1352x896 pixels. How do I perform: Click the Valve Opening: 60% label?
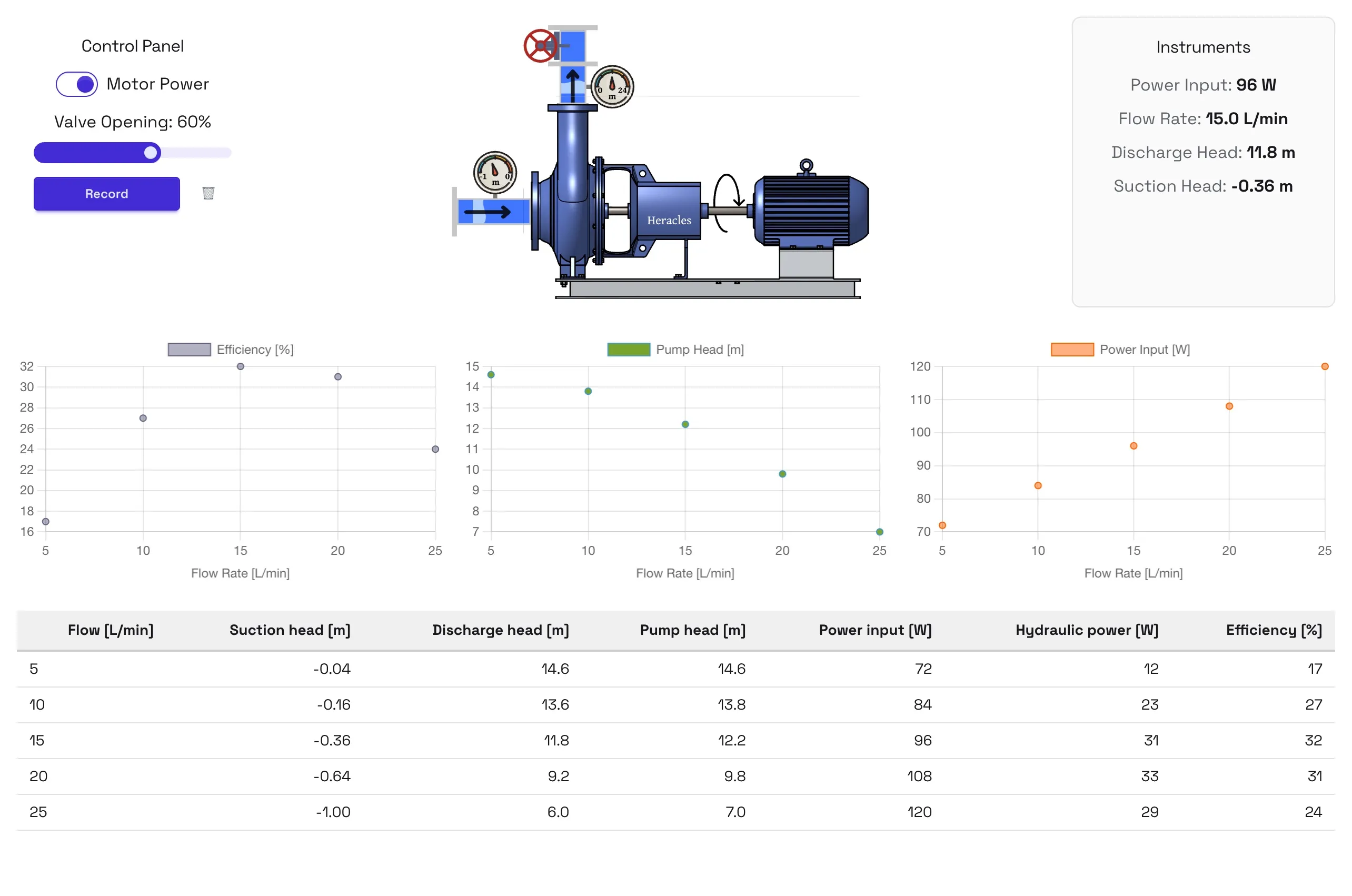tap(133, 122)
